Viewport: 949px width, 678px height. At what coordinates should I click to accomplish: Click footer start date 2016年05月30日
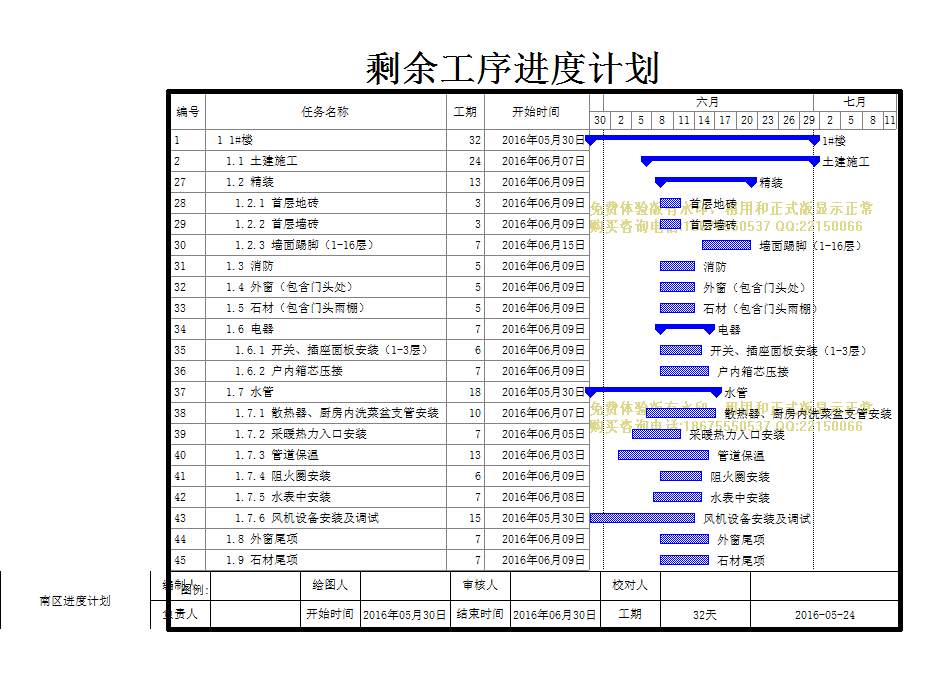[x=404, y=614]
